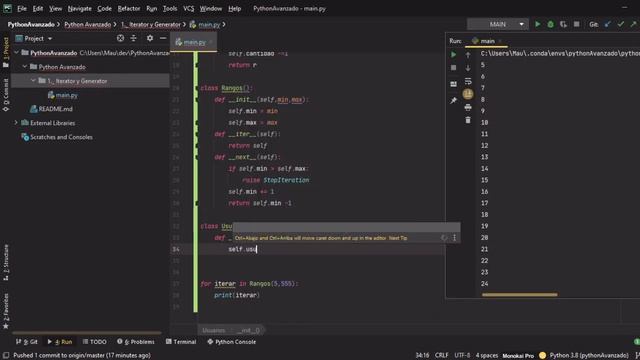The width and height of the screenshot is (640, 360).
Task: Click Usuarios breadcrumb below editor
Action: pyautogui.click(x=213, y=330)
